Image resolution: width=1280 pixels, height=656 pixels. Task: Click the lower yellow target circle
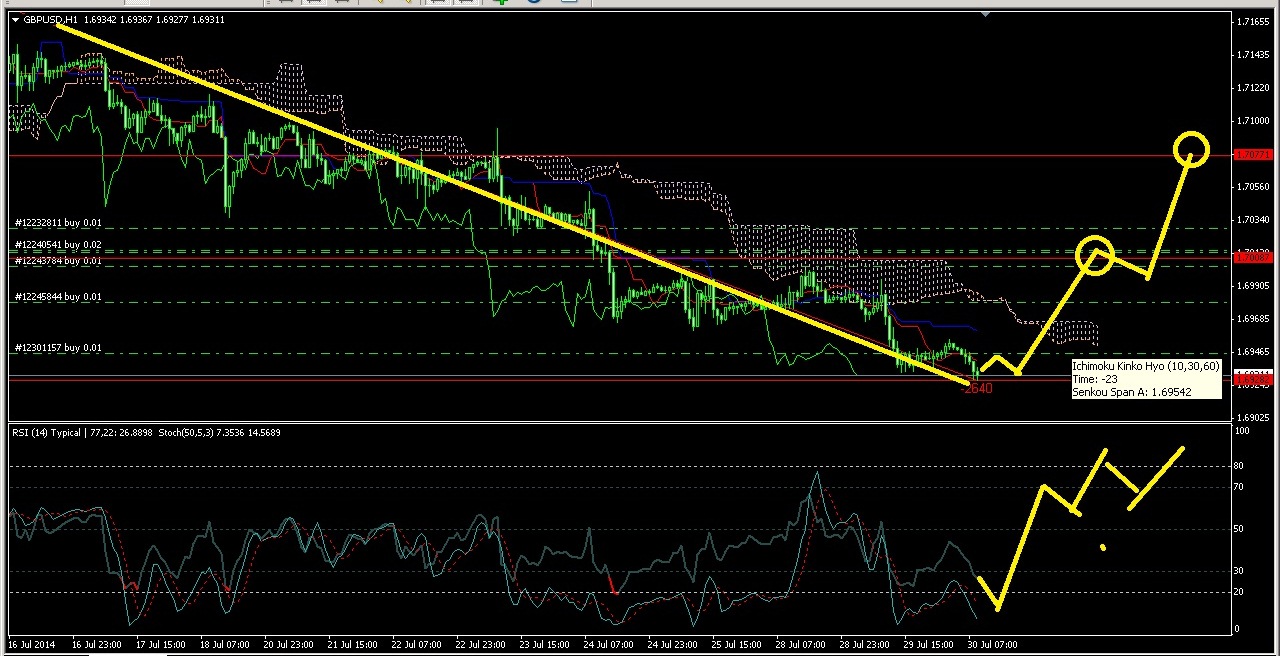[x=1095, y=255]
